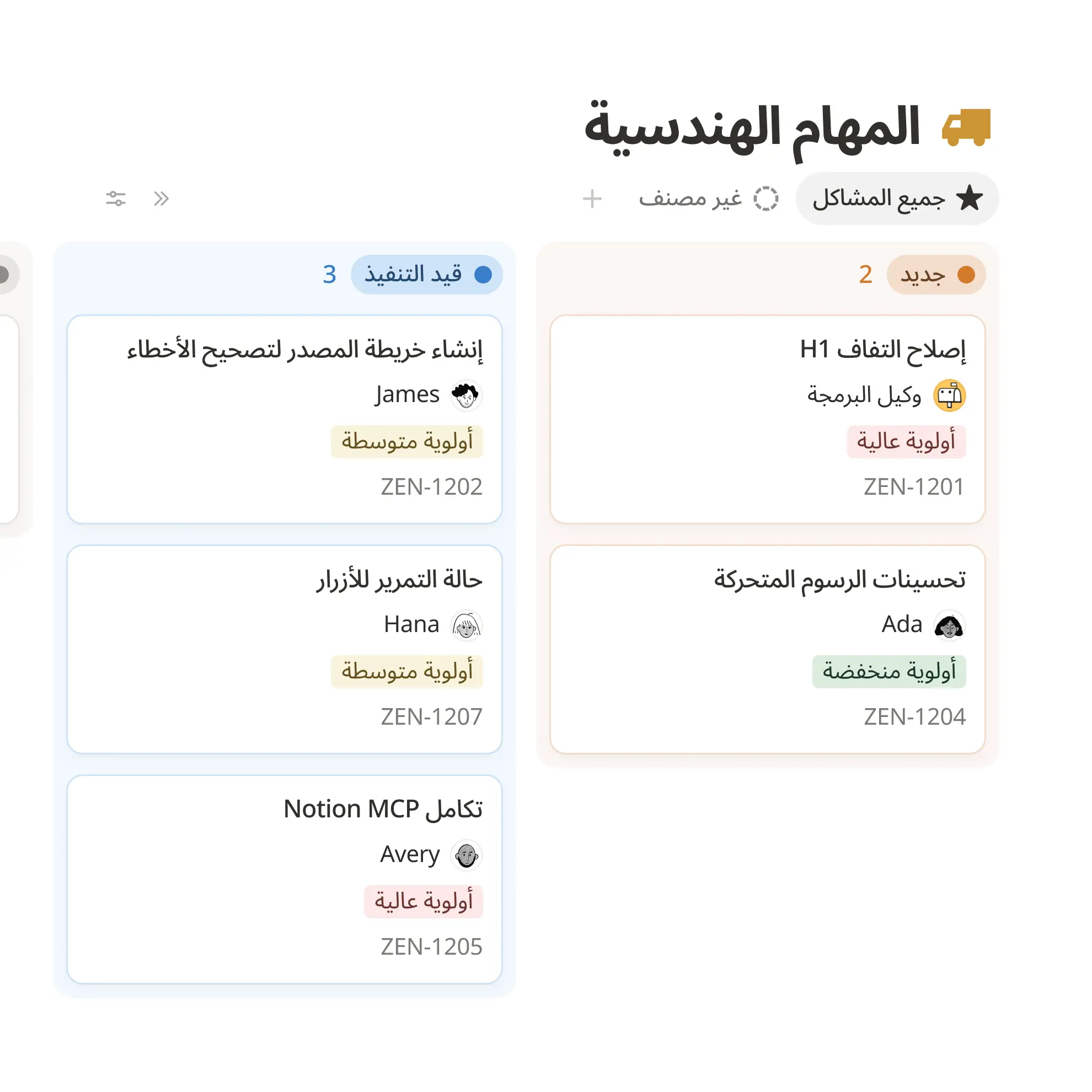Open the جديد status group label
The height and width of the screenshot is (1092, 1092).
(936, 275)
